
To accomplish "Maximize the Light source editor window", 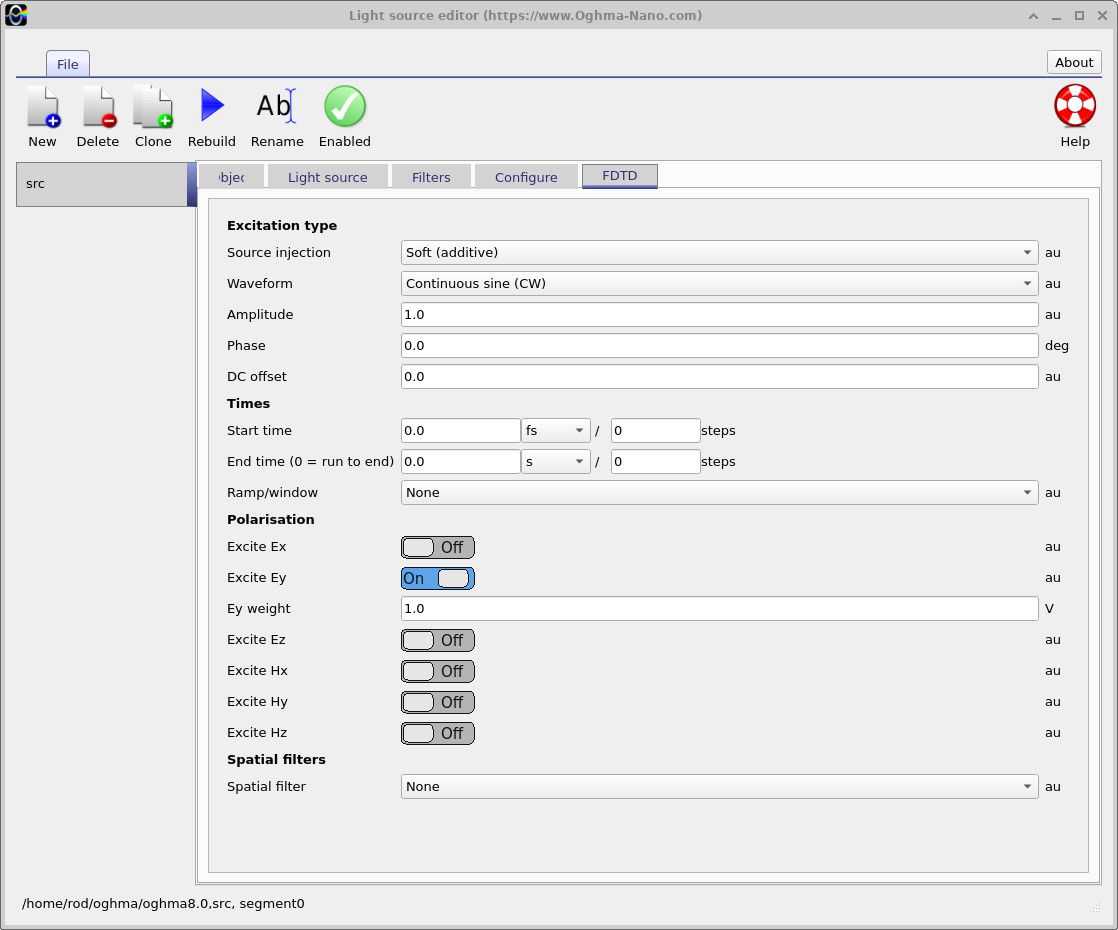I will [x=1079, y=15].
